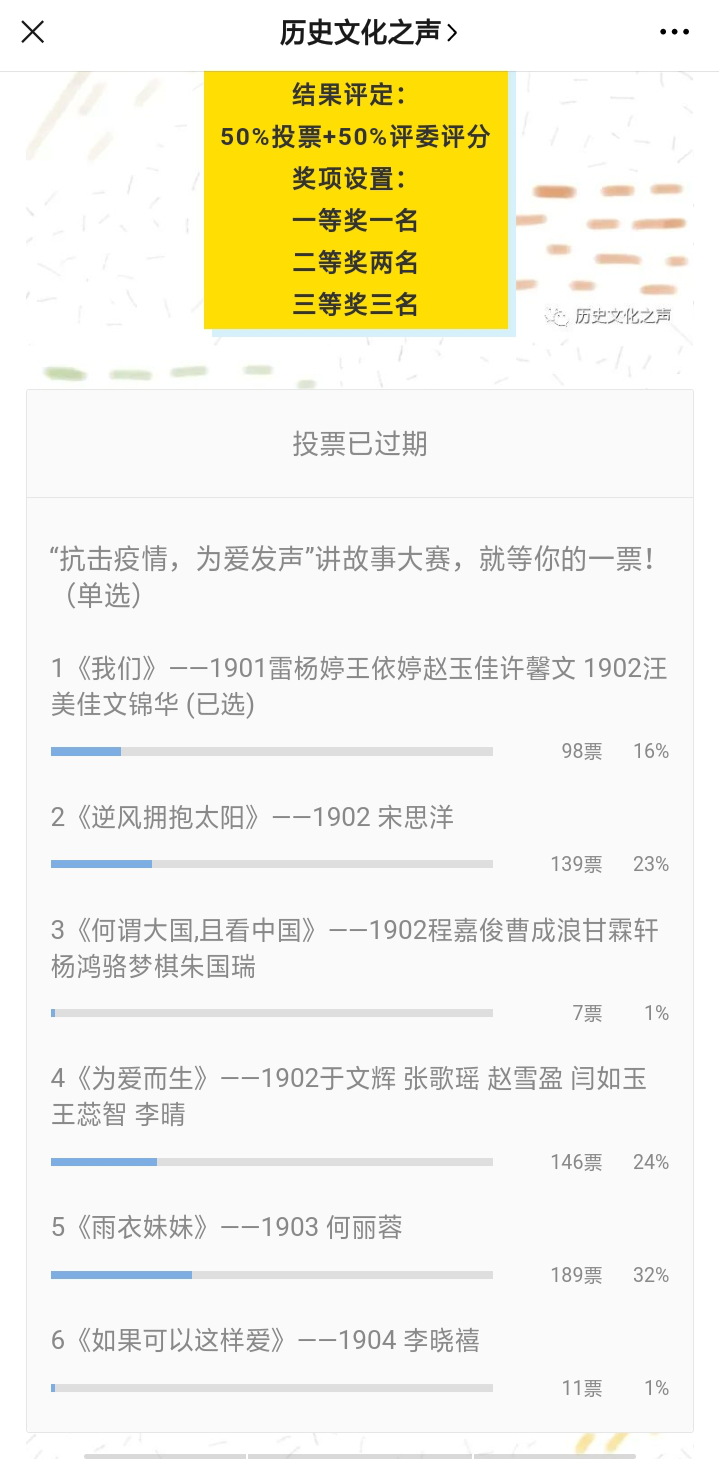Choose option 5《雨衣妹妹》何丽蓉
This screenshot has width=719, height=1459.
click(x=227, y=1227)
